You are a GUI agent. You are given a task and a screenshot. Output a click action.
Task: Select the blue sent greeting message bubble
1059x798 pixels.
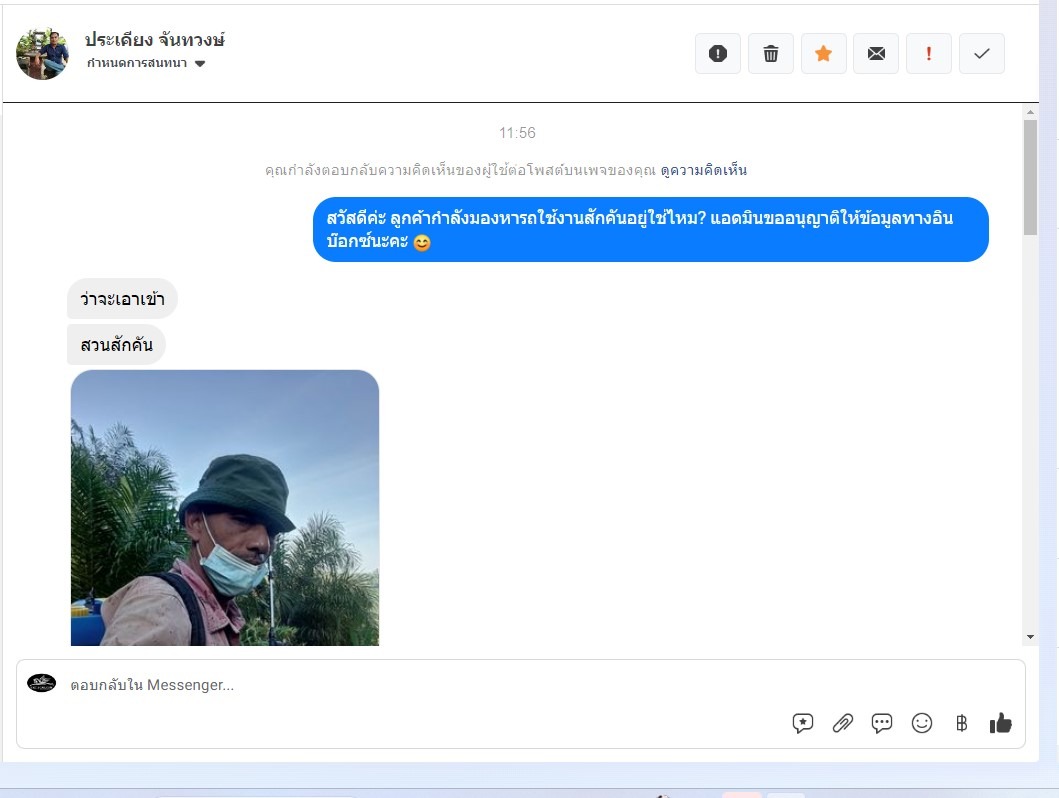(650, 230)
